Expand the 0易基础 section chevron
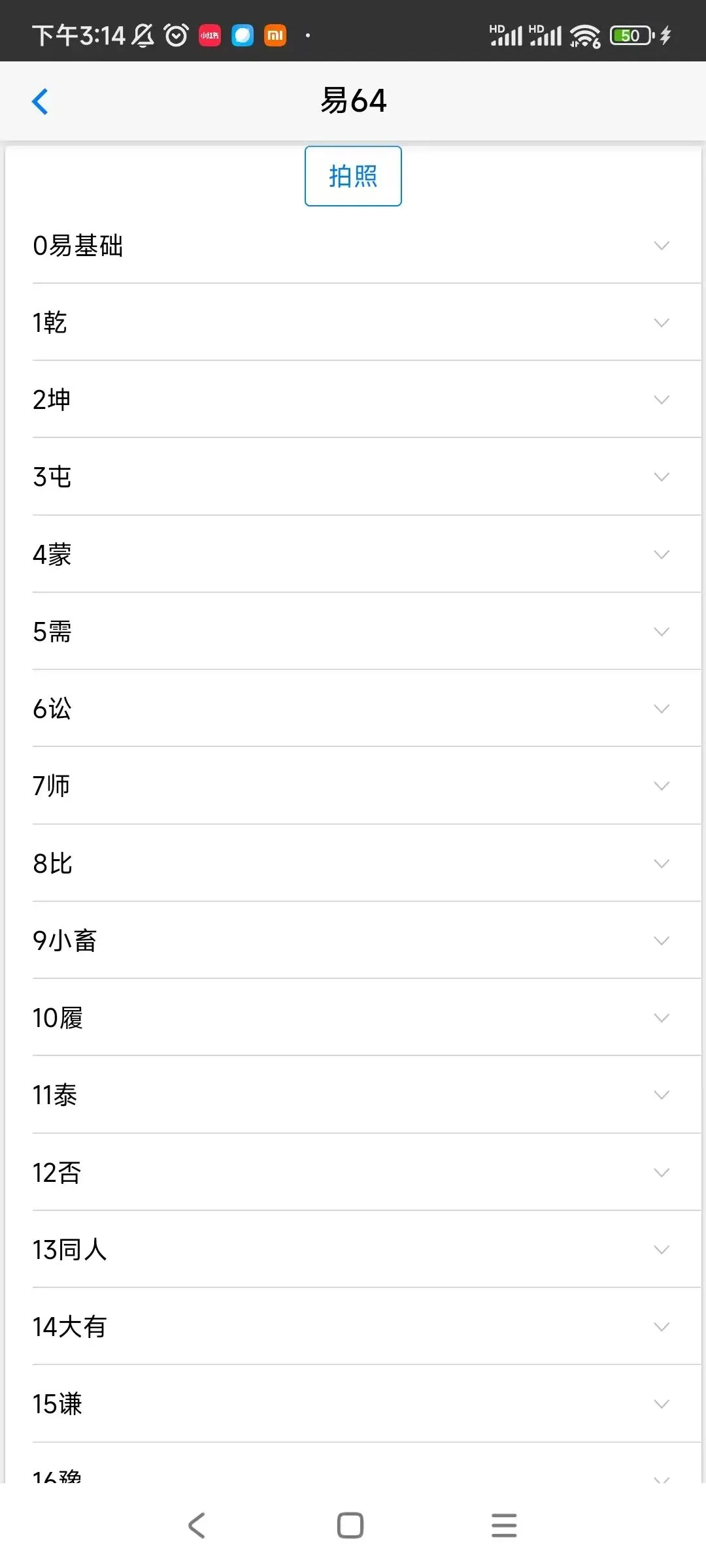Image resolution: width=706 pixels, height=1568 pixels. coord(662,246)
